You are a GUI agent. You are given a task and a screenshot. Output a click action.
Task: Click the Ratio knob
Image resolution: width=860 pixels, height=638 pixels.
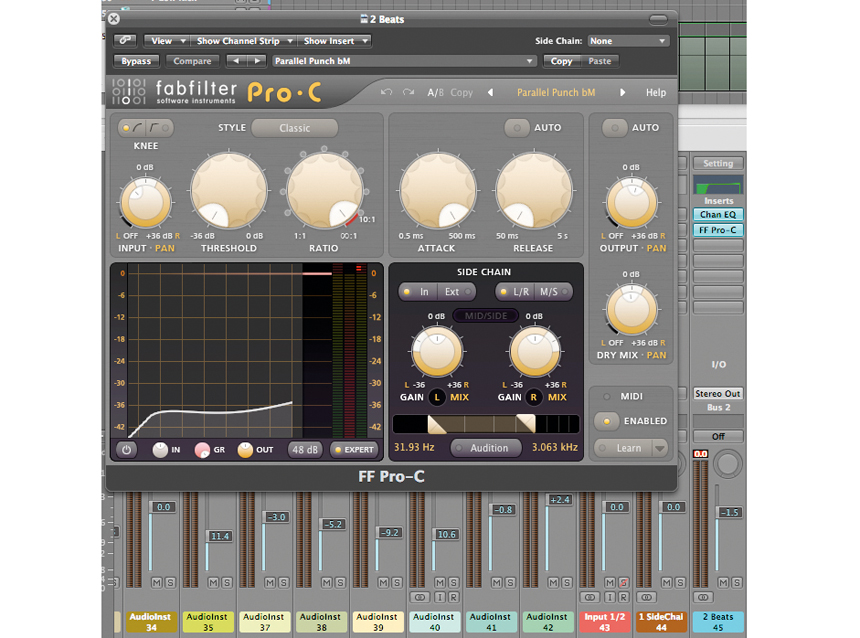click(325, 190)
